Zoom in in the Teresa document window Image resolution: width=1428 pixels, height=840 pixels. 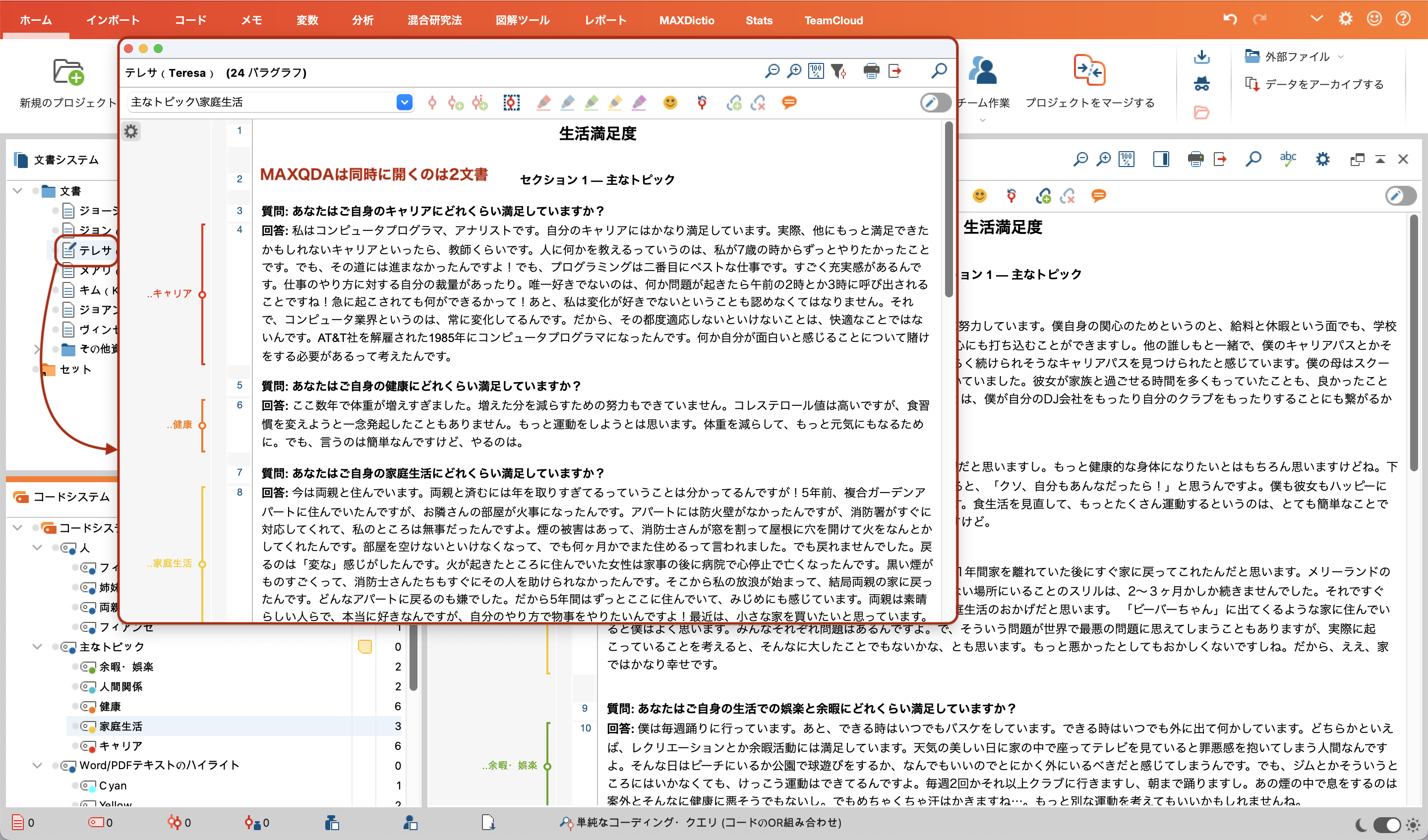794,71
